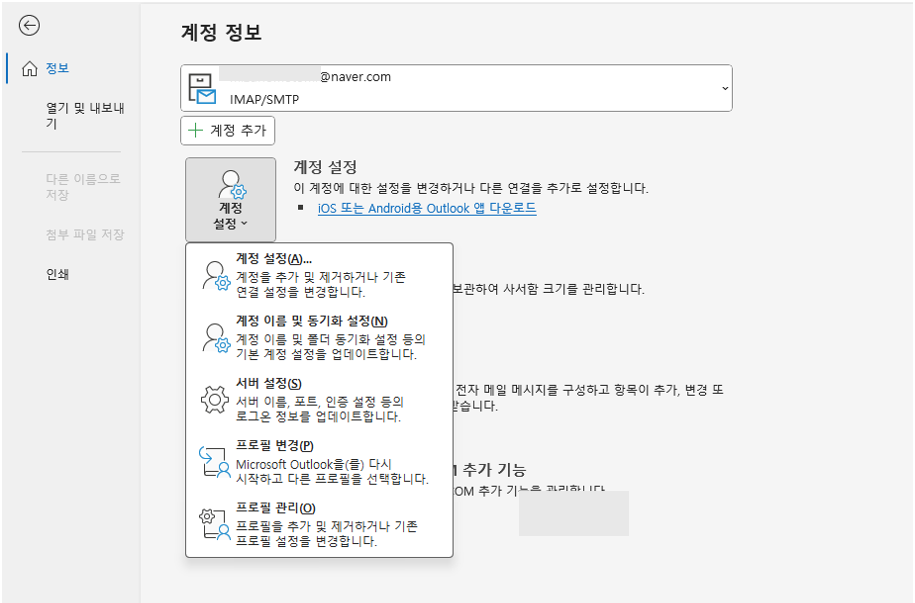Click the 계정 추가 button
915x603 pixels.
coord(228,130)
